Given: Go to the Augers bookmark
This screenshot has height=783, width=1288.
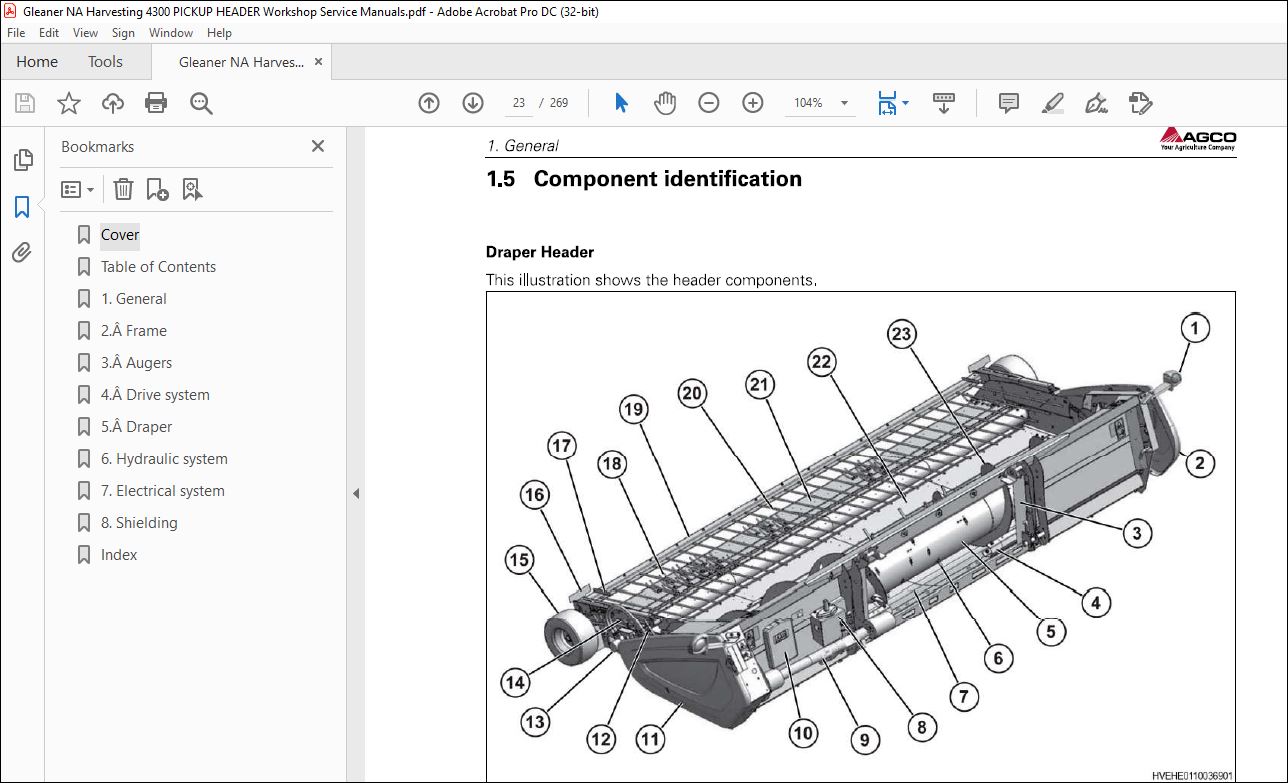Looking at the screenshot, I should (136, 363).
